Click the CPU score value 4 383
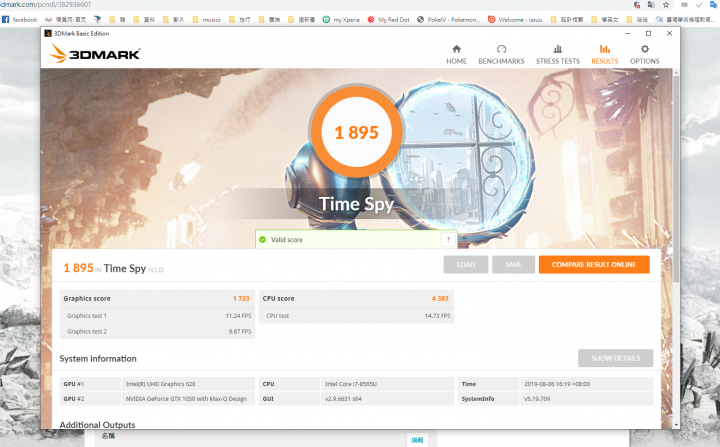The width and height of the screenshot is (720, 447). [440, 299]
